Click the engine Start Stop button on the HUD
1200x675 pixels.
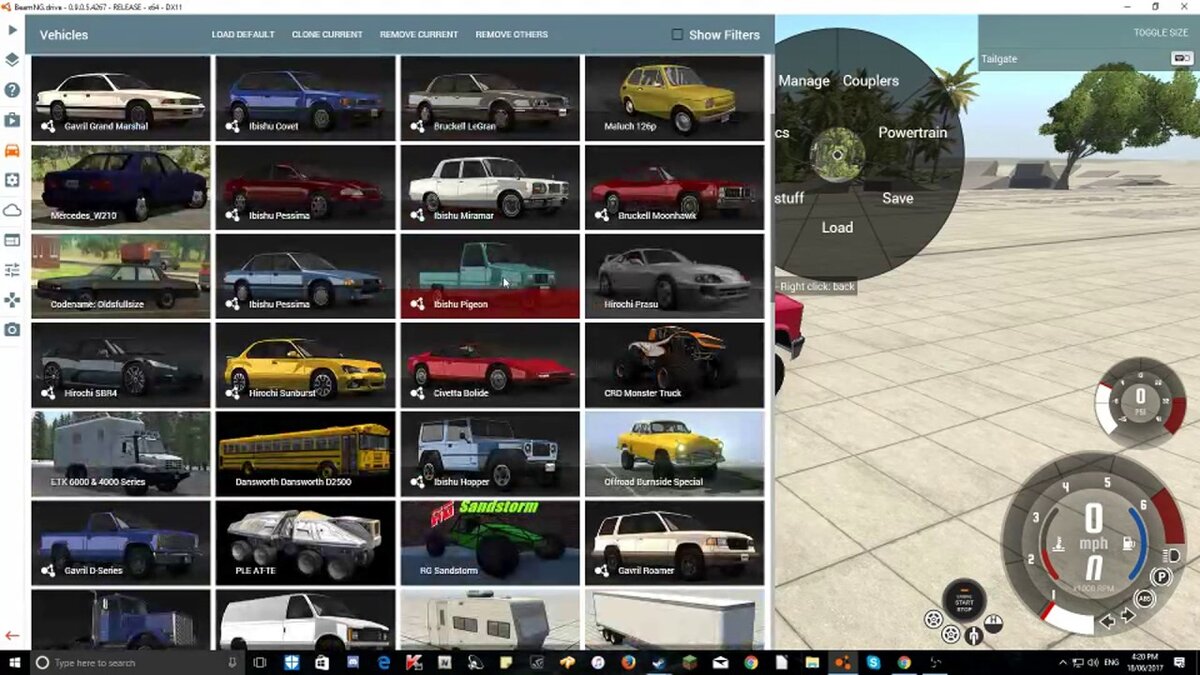tap(964, 601)
